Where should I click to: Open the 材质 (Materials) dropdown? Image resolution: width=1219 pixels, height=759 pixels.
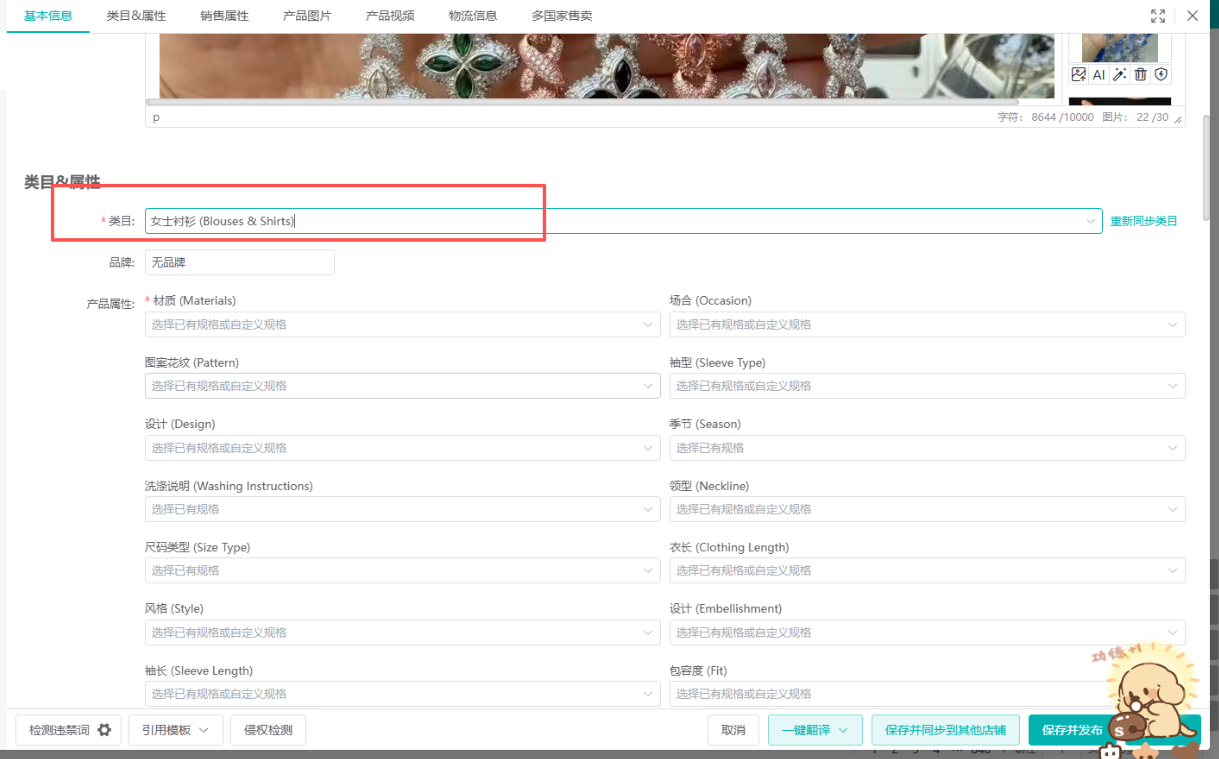402,324
